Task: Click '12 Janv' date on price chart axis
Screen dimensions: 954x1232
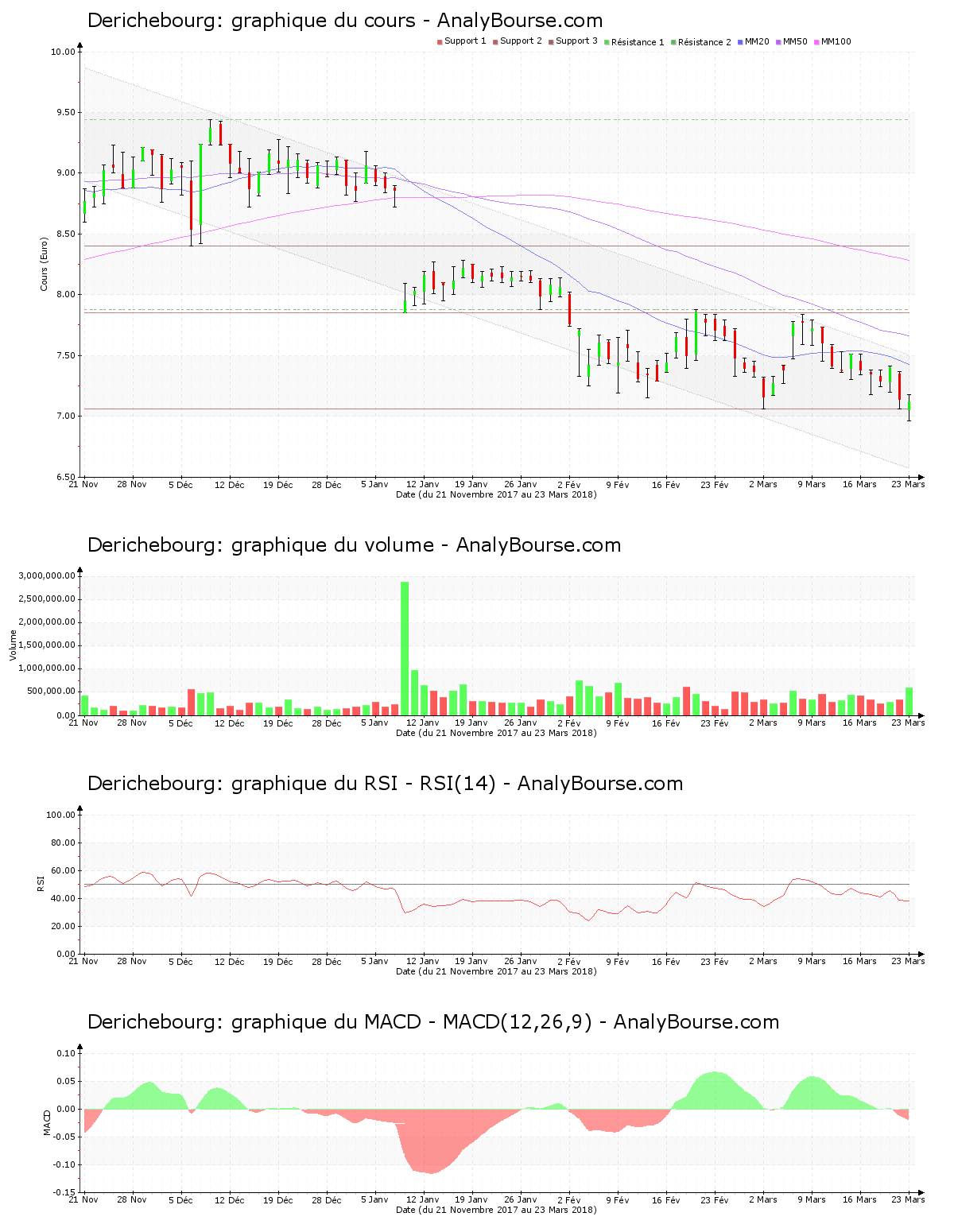Action: (x=422, y=484)
